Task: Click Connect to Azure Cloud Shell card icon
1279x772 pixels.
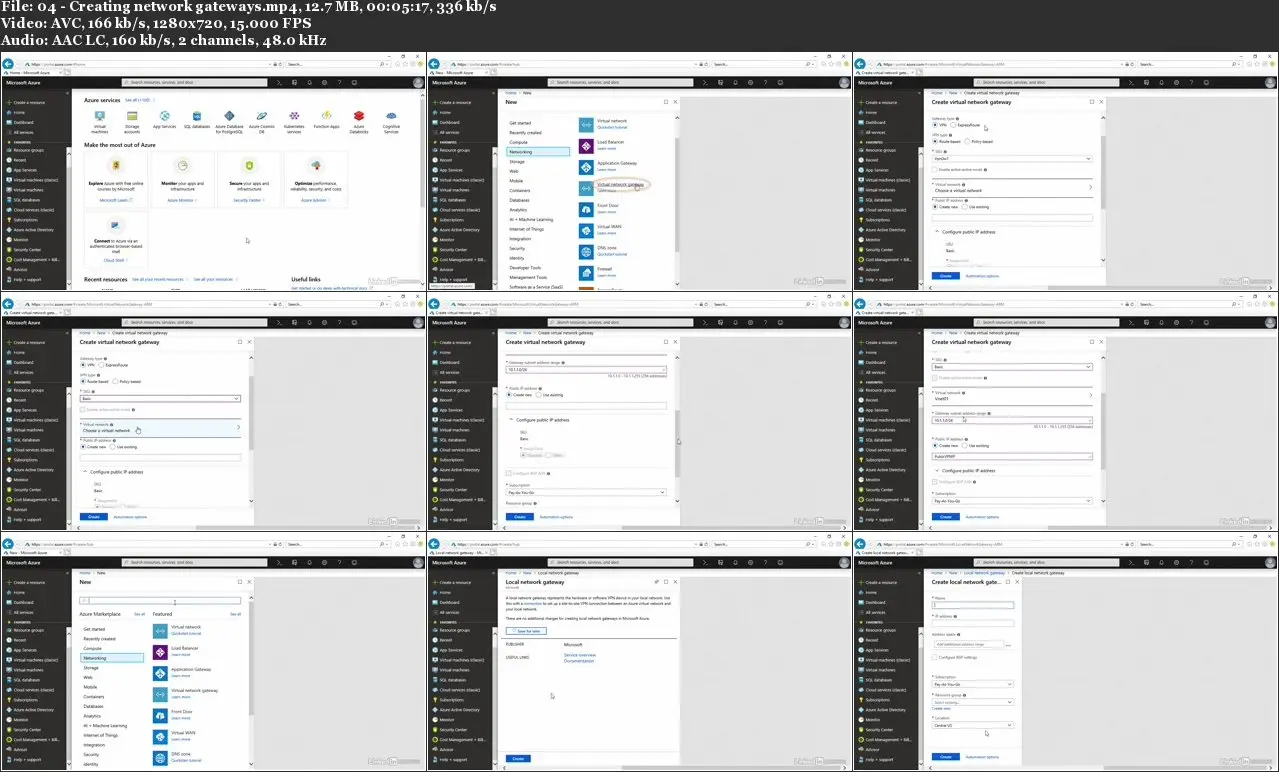Action: click(118, 226)
